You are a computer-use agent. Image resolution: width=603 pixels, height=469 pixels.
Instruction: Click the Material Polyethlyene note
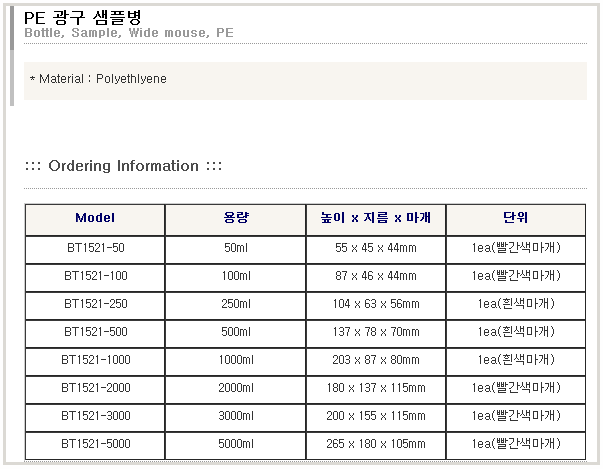[98, 78]
